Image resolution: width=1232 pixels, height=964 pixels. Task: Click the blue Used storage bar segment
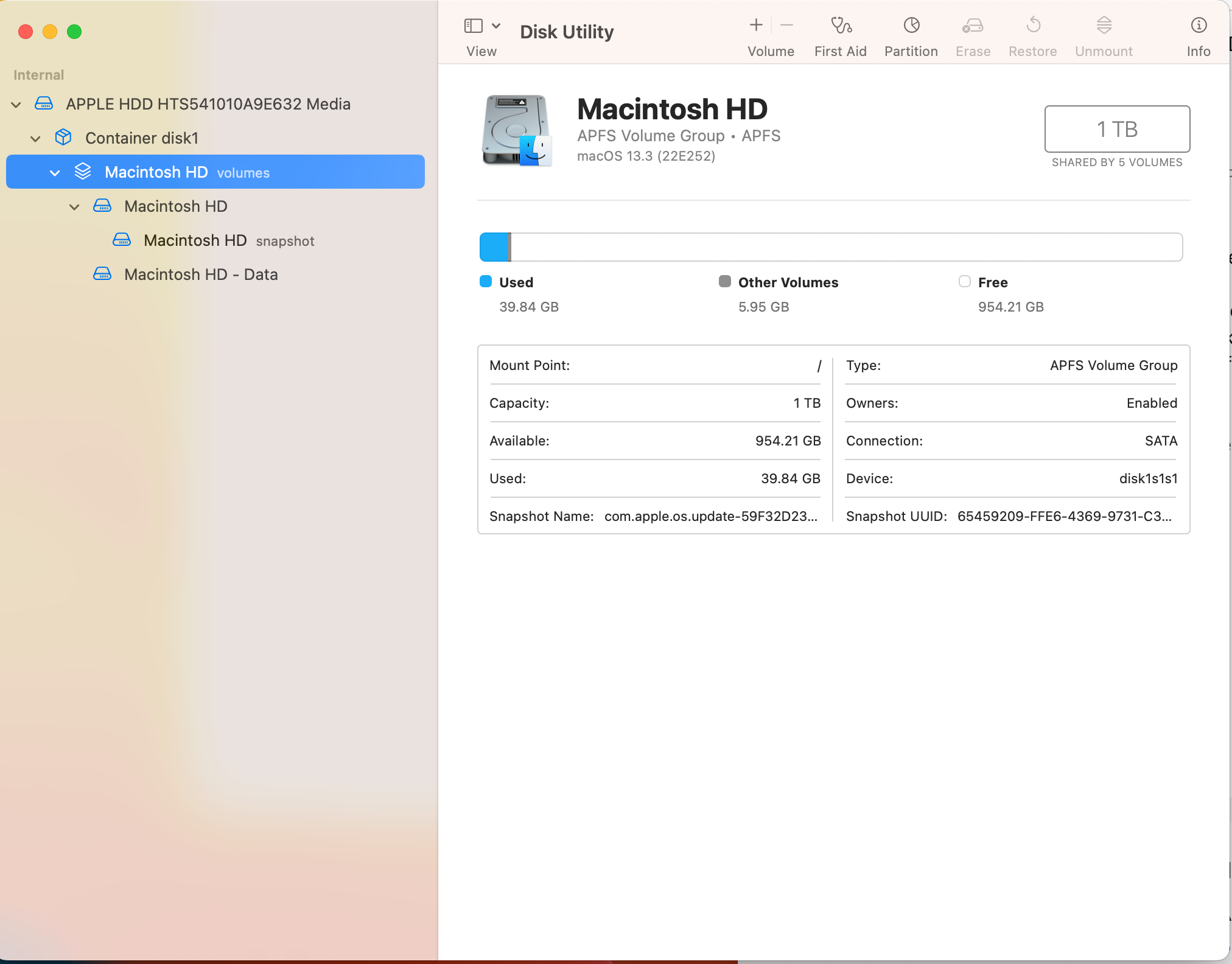pos(494,247)
